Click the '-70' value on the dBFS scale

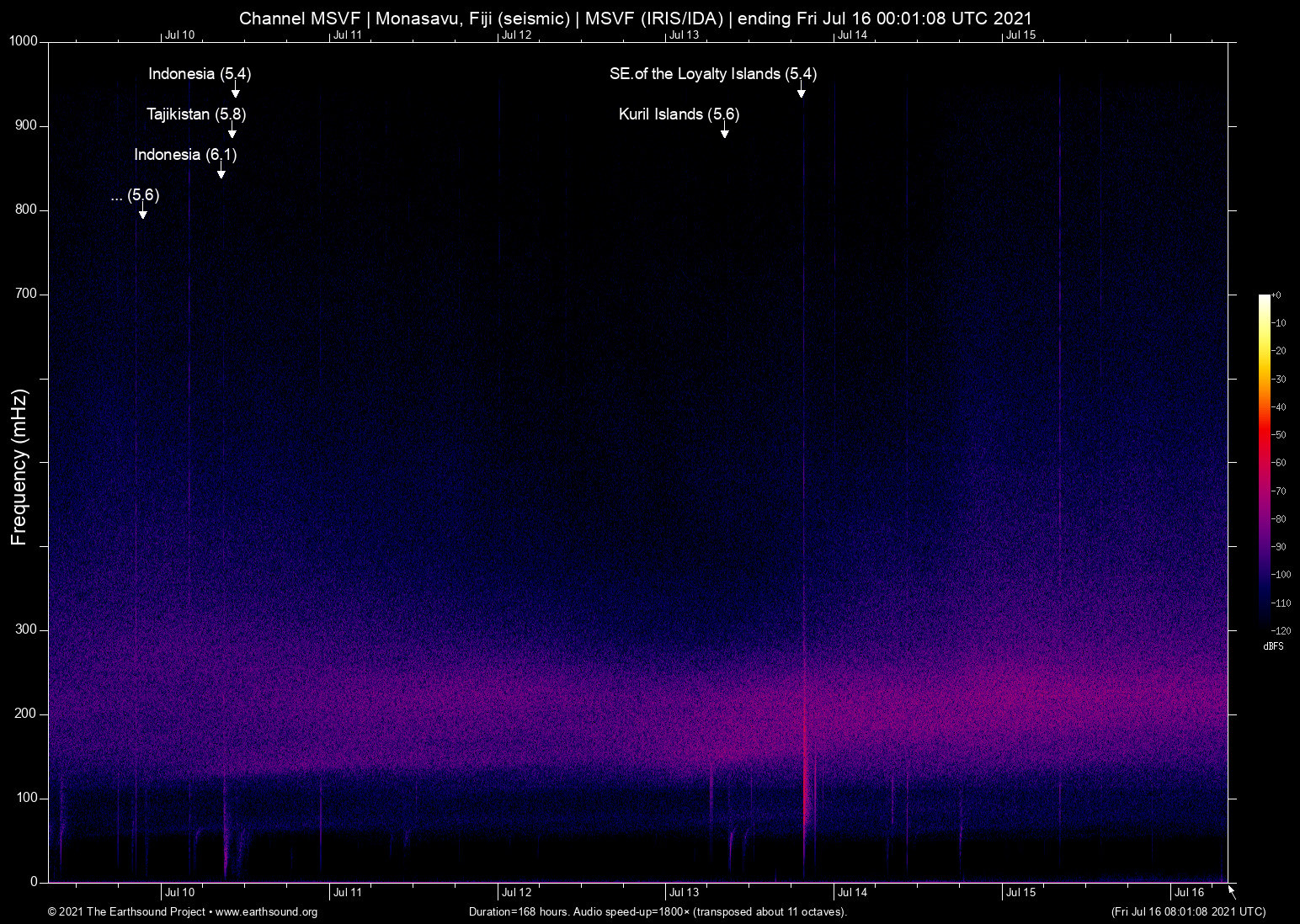pyautogui.click(x=1278, y=491)
